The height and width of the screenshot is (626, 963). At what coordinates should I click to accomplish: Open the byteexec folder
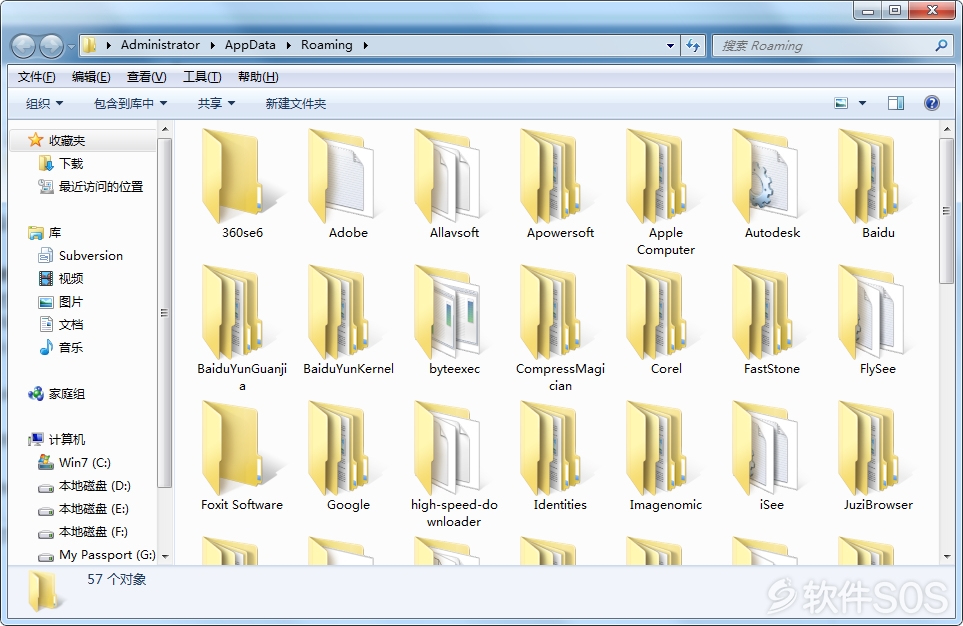tap(454, 320)
